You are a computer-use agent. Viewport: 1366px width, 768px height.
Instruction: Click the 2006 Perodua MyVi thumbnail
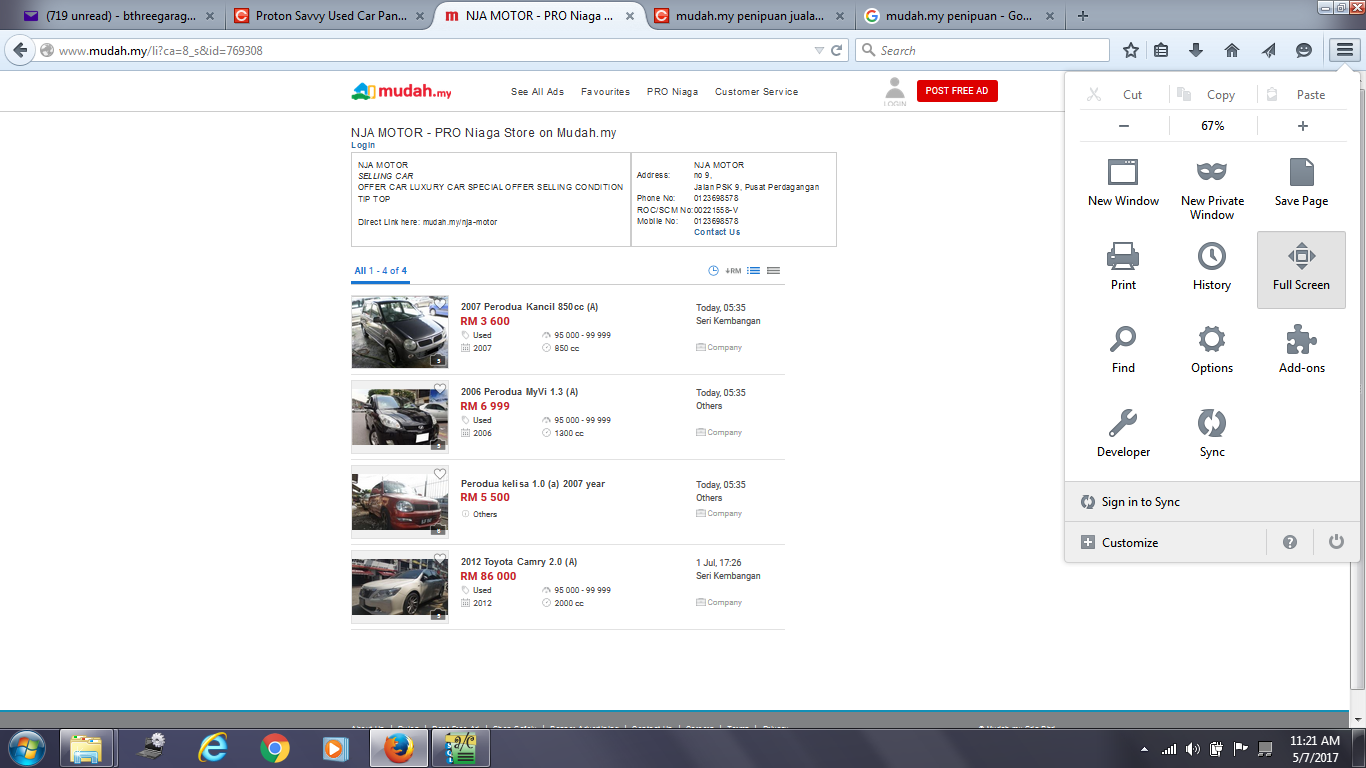click(399, 417)
